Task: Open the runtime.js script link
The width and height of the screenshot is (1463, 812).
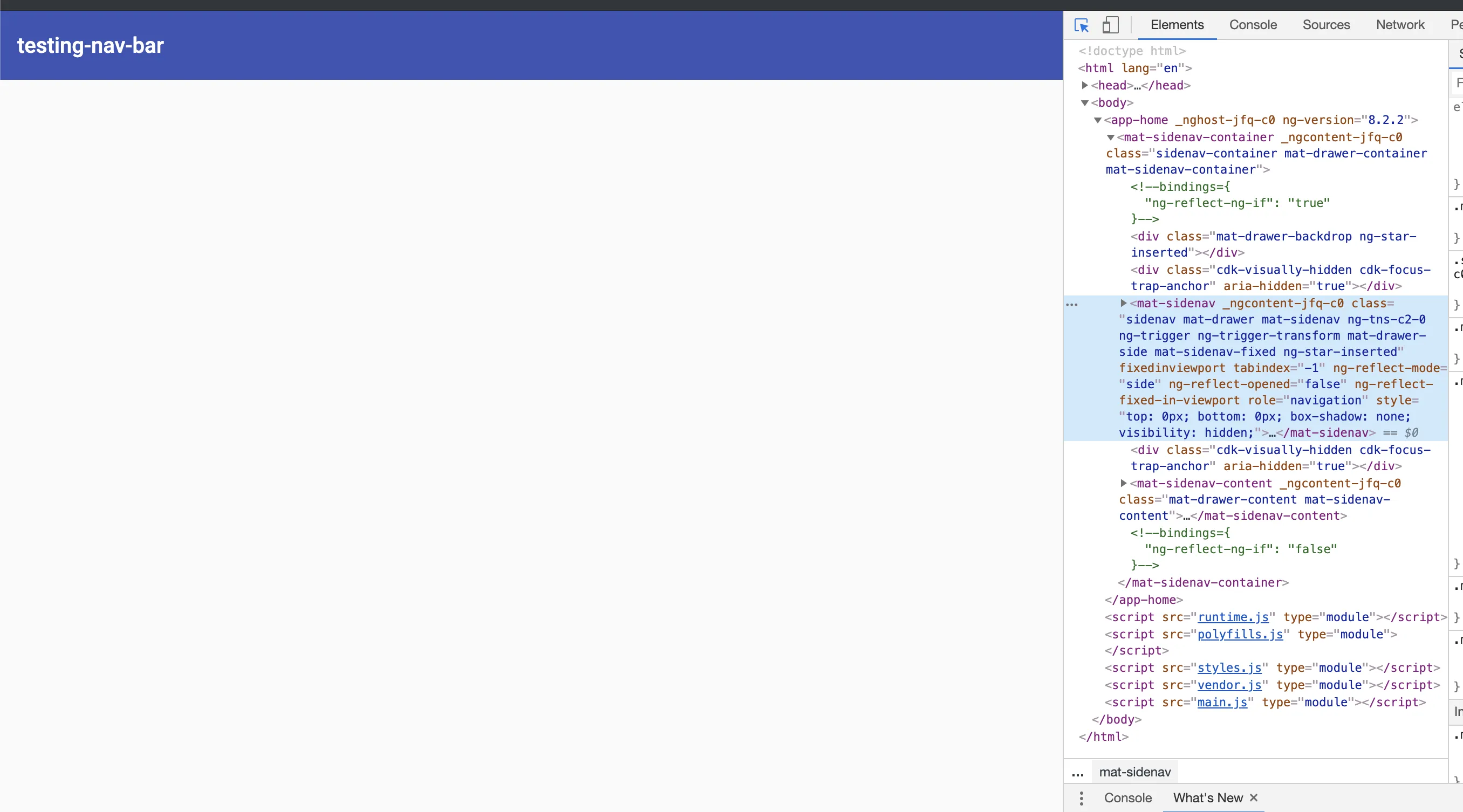Action: click(x=1233, y=617)
